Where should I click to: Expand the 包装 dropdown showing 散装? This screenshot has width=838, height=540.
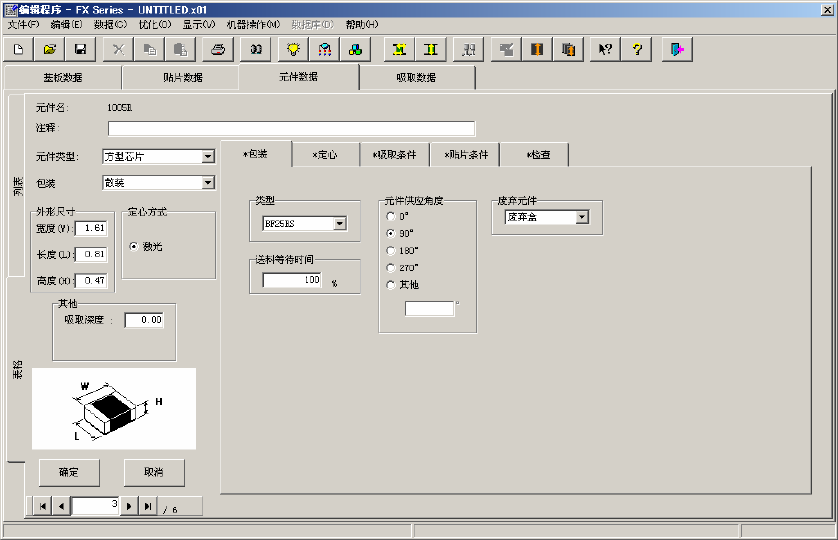(208, 183)
